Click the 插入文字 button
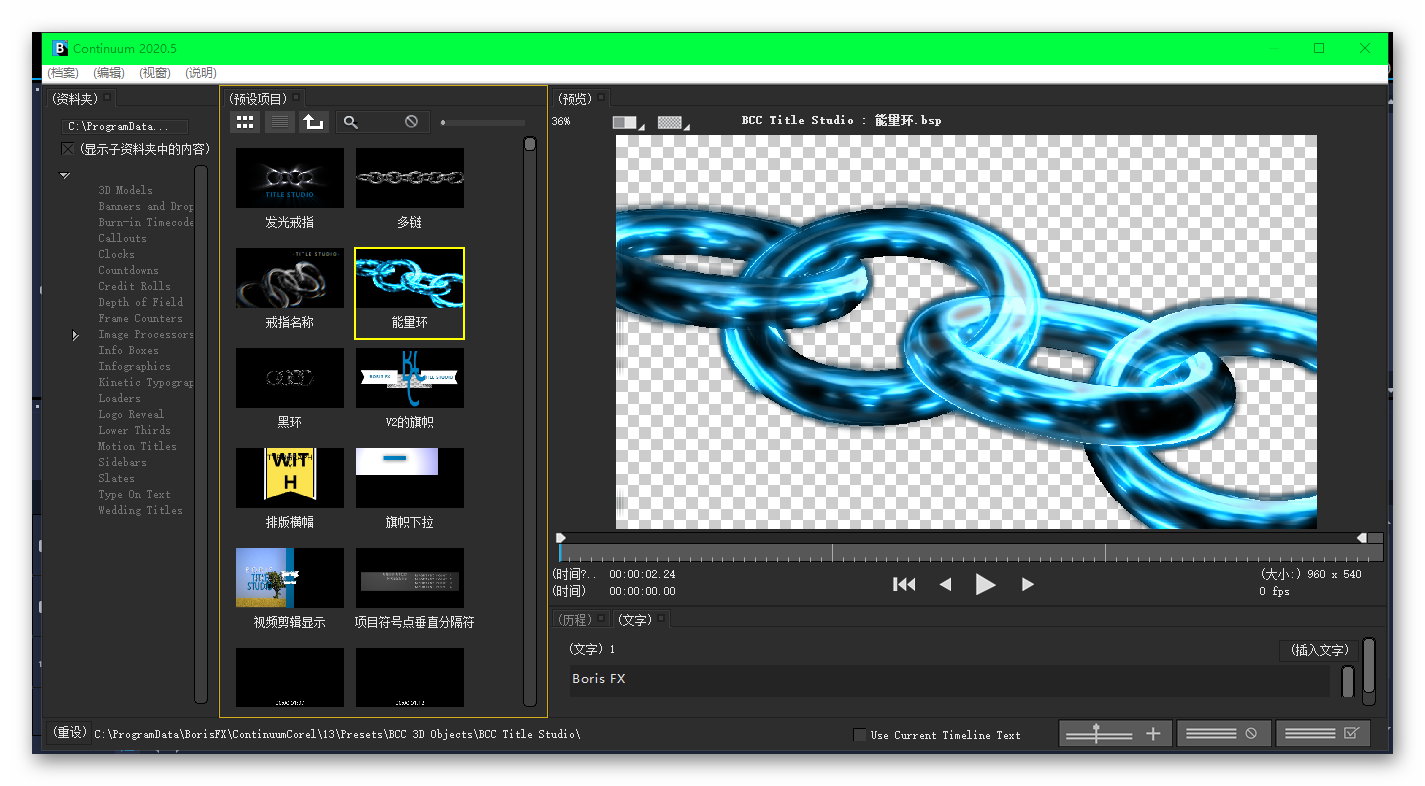The width and height of the screenshot is (1425, 786). 1319,651
